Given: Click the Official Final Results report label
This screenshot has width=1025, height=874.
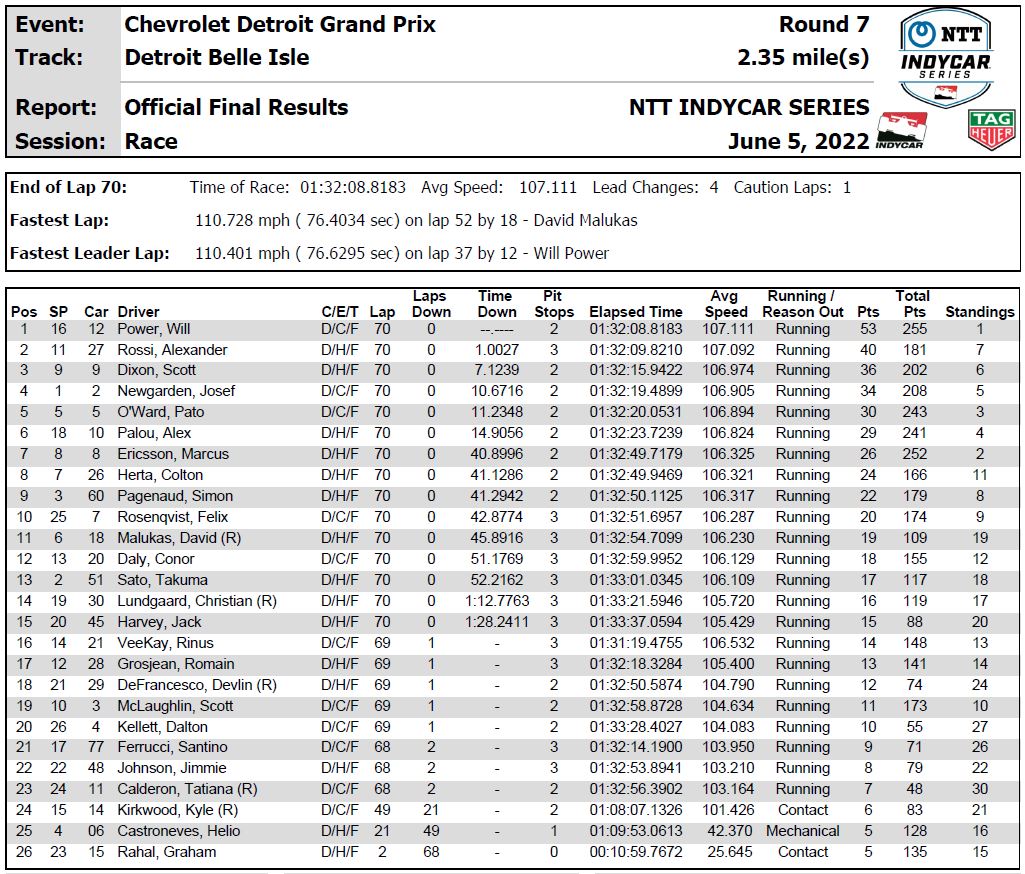Looking at the screenshot, I should tap(236, 107).
